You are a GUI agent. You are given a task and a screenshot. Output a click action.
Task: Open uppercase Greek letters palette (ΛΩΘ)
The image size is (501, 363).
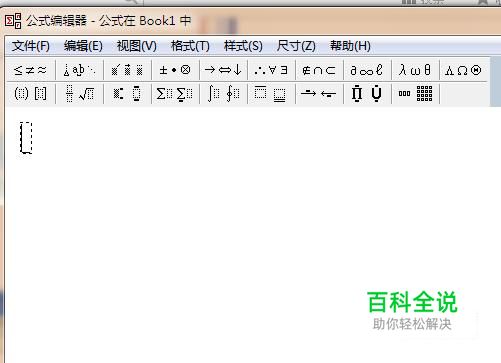[x=463, y=70]
